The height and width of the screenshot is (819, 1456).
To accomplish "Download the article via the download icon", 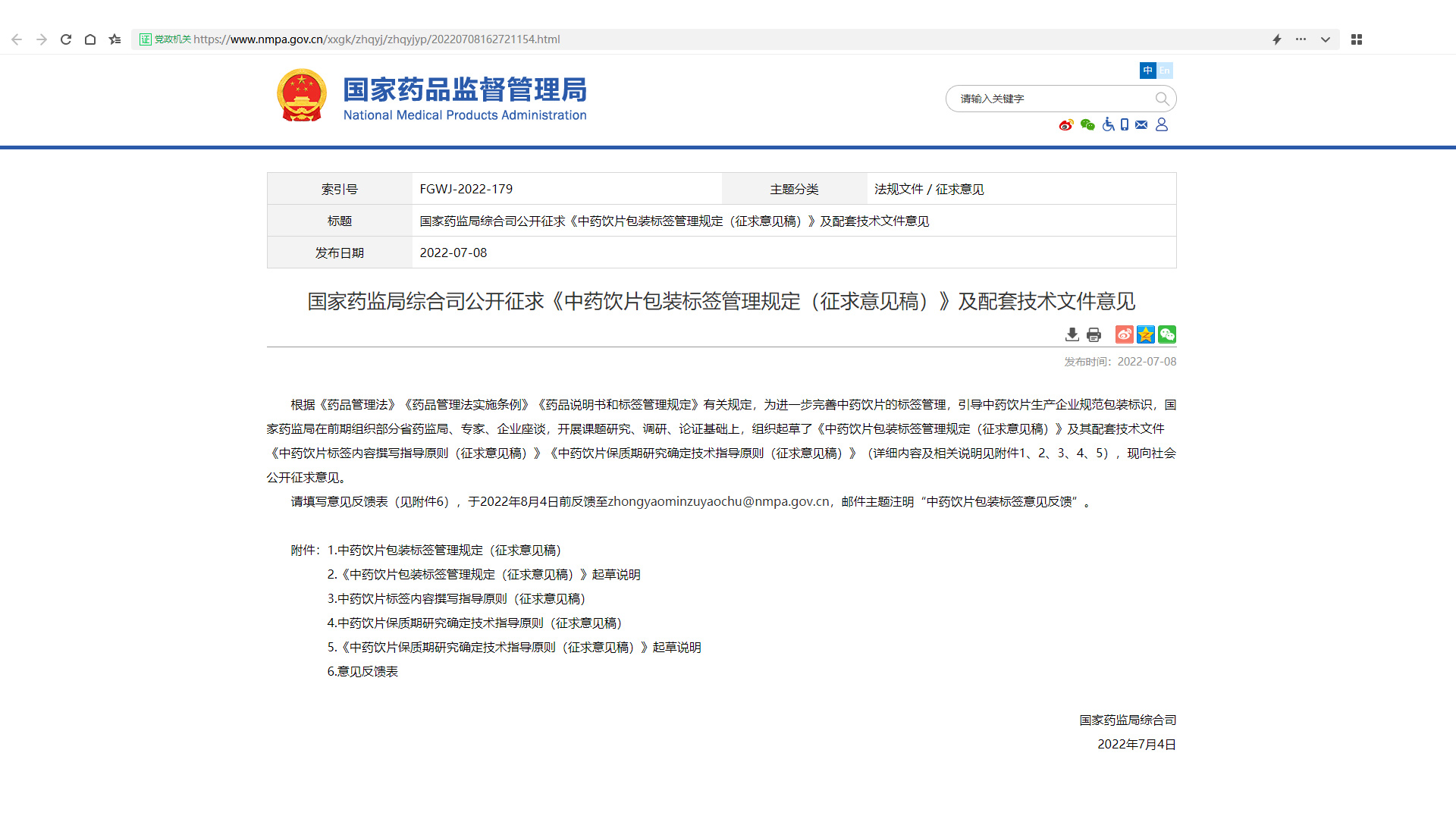I will tap(1072, 334).
